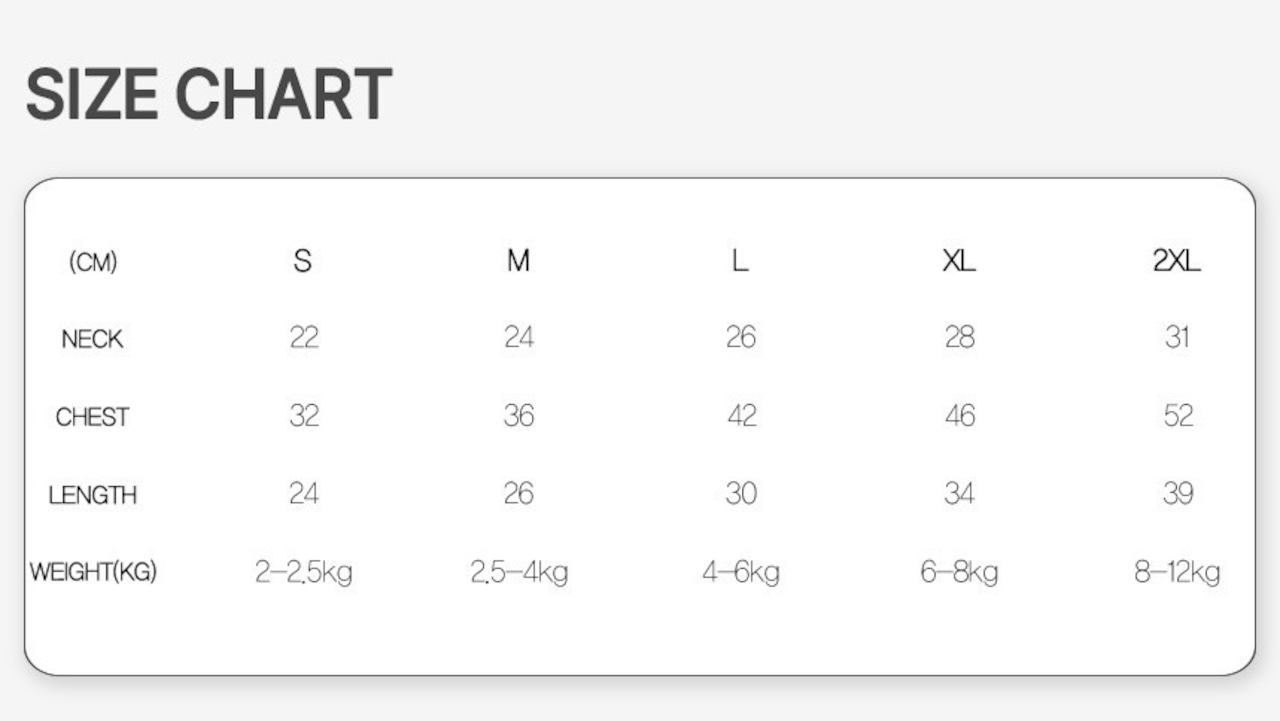Click the L size column header
This screenshot has height=721, width=1280.
[740, 261]
